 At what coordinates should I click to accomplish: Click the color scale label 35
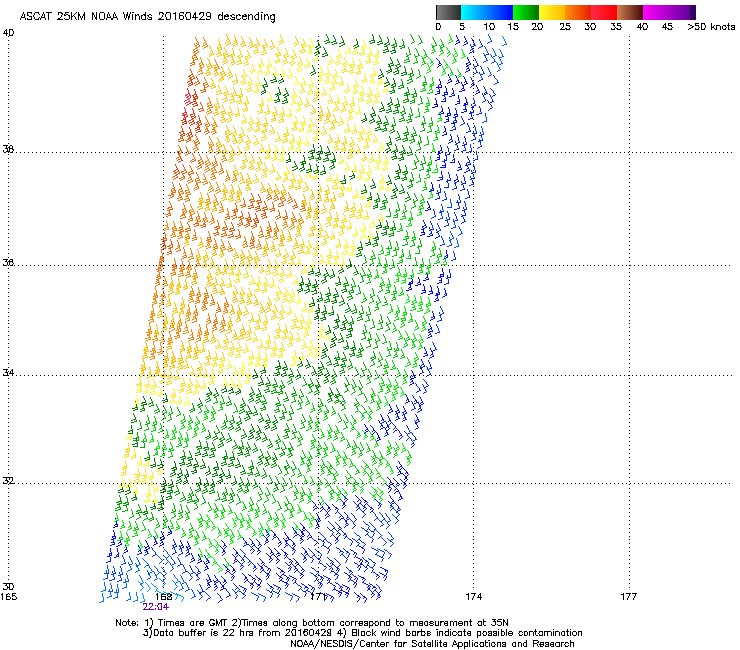[x=616, y=27]
